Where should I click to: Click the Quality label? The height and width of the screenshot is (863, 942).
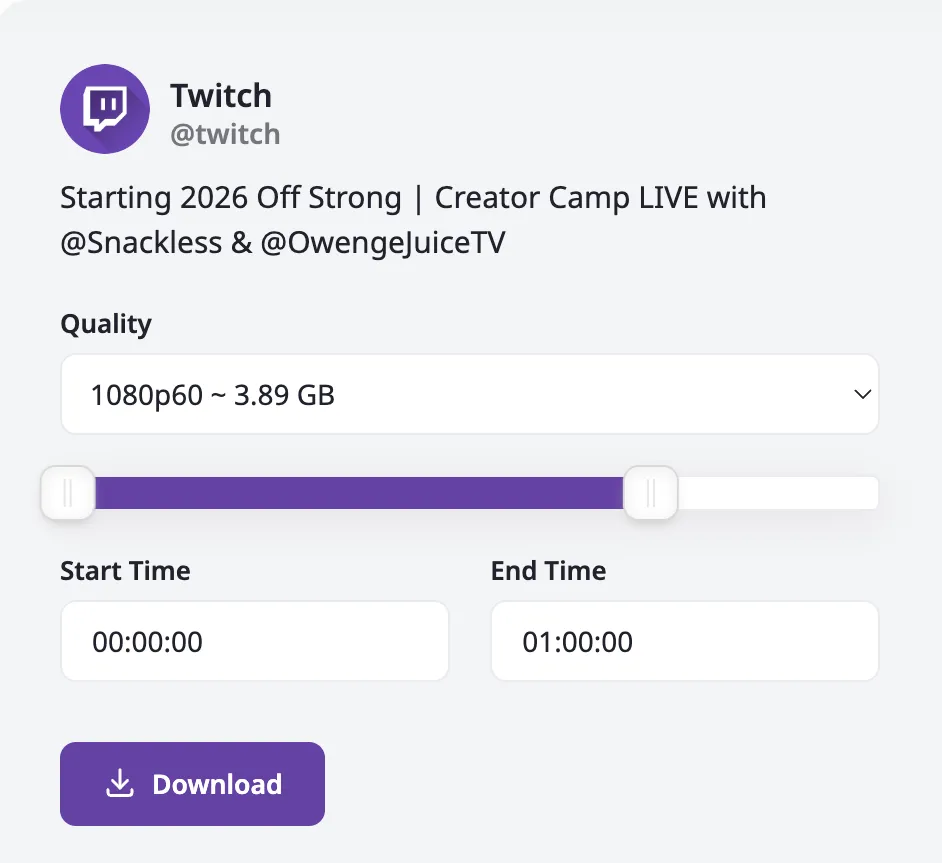(106, 324)
